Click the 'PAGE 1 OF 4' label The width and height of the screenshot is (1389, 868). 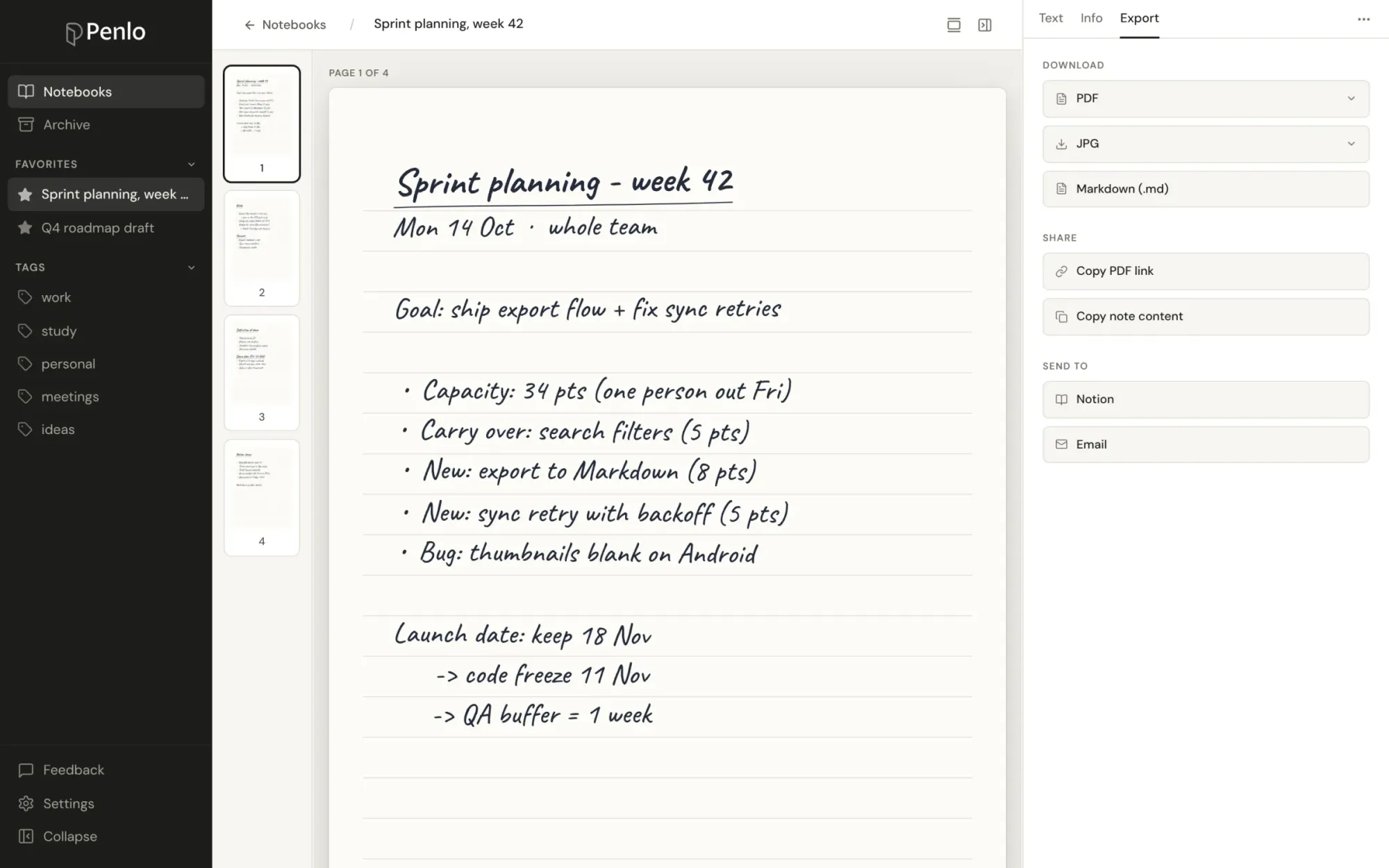(358, 73)
